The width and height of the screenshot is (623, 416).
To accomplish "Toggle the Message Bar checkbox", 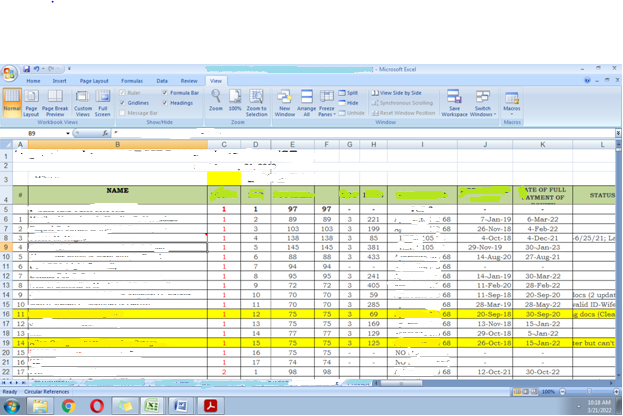I will [x=122, y=113].
